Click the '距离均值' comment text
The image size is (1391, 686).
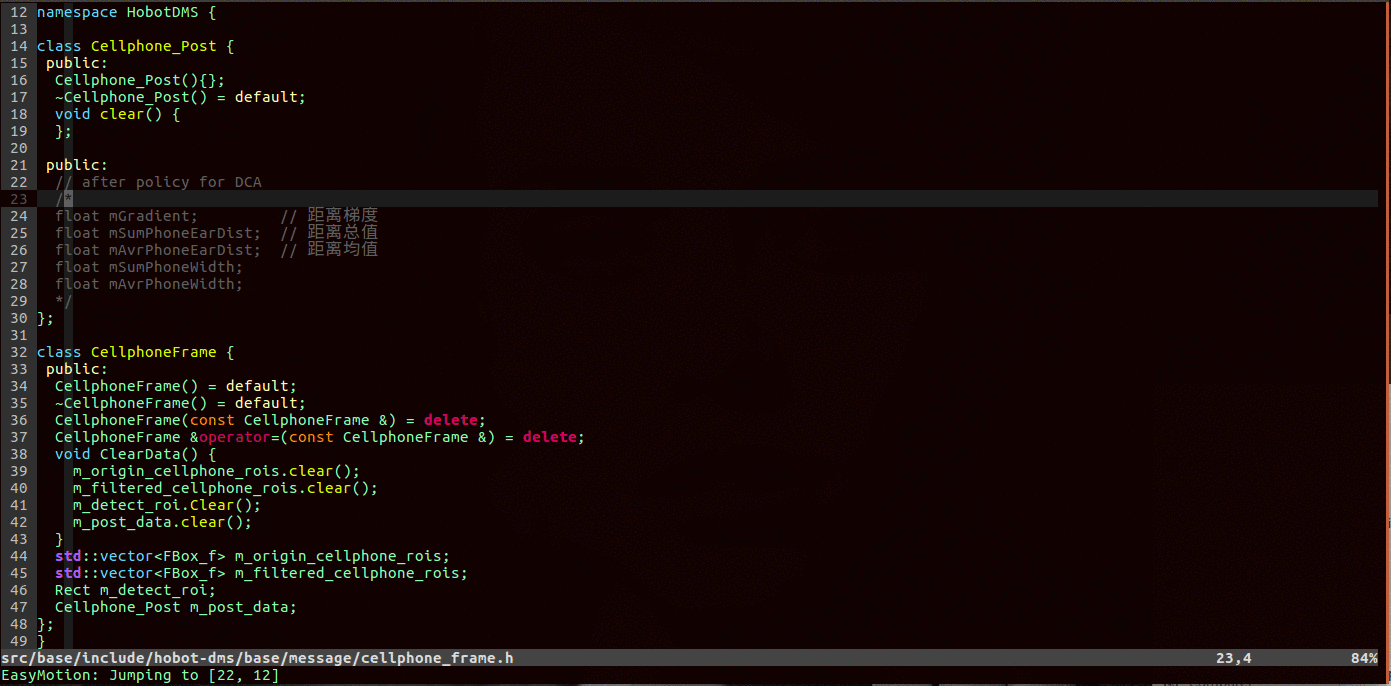point(342,250)
